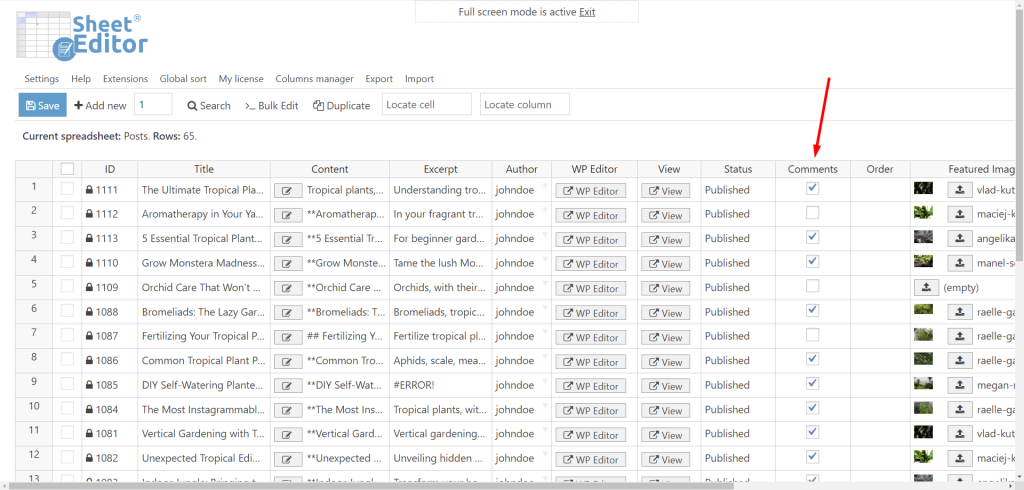The width and height of the screenshot is (1024, 490).
Task: Open author dropdown for post 1086
Action: [x=543, y=357]
